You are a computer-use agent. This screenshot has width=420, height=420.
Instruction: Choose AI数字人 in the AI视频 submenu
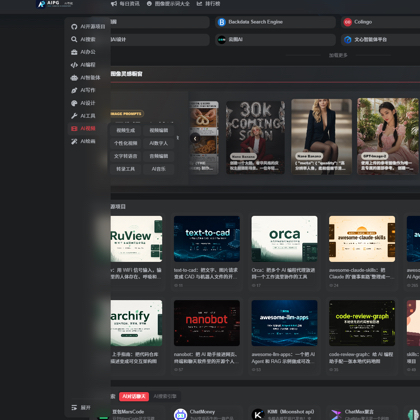[159, 143]
